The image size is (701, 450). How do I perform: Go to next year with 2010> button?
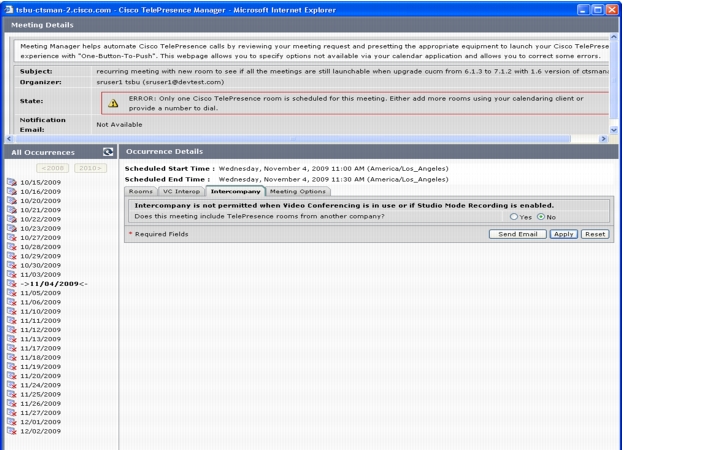pyautogui.click(x=90, y=168)
